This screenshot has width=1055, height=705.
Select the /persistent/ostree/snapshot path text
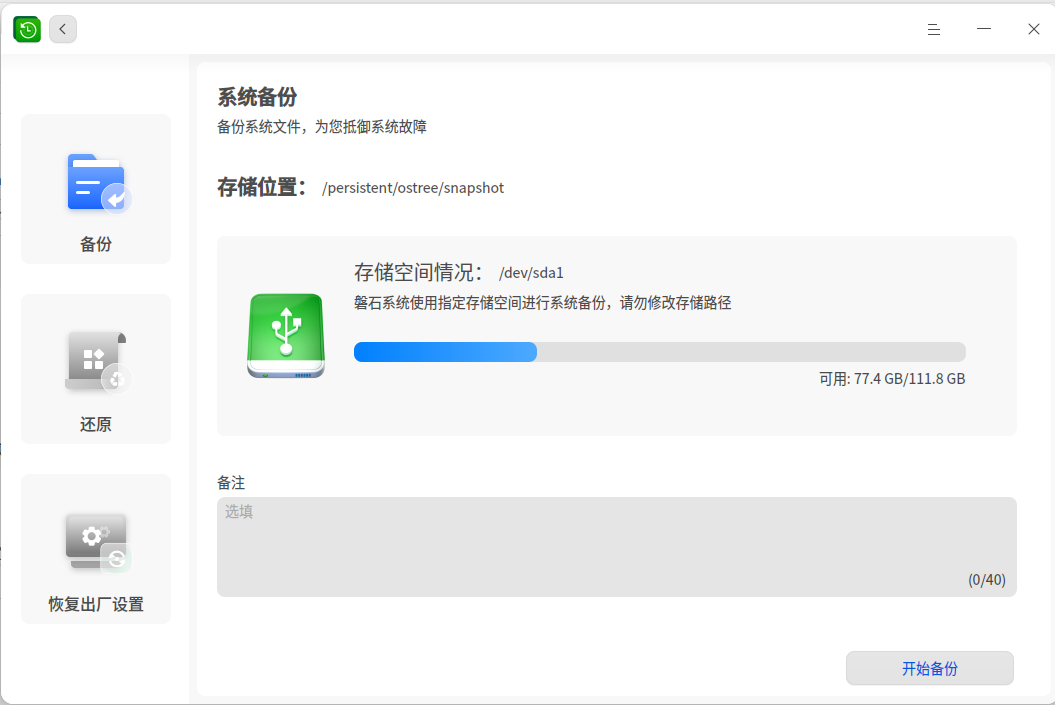413,188
